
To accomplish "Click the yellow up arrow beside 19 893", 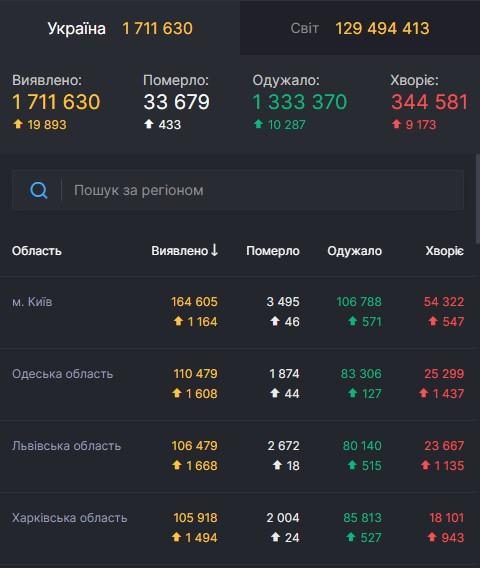I will coord(18,124).
